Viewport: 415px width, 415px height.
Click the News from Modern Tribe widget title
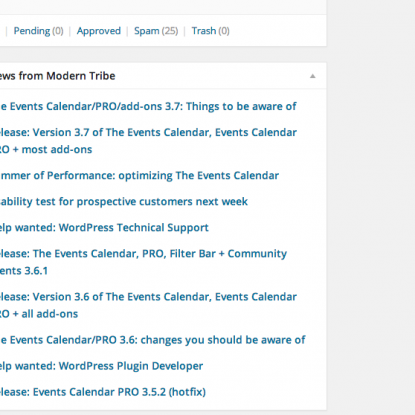[57, 76]
